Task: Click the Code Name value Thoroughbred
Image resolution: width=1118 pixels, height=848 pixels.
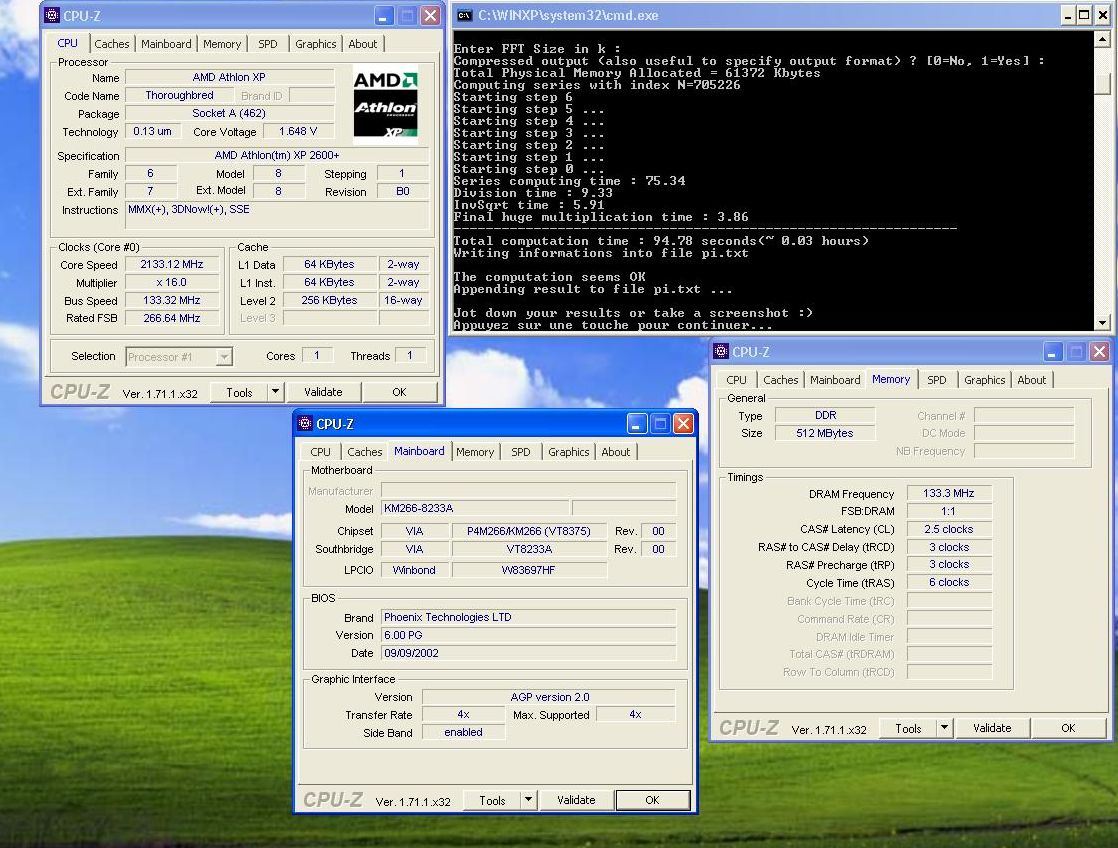Action: pyautogui.click(x=180, y=95)
